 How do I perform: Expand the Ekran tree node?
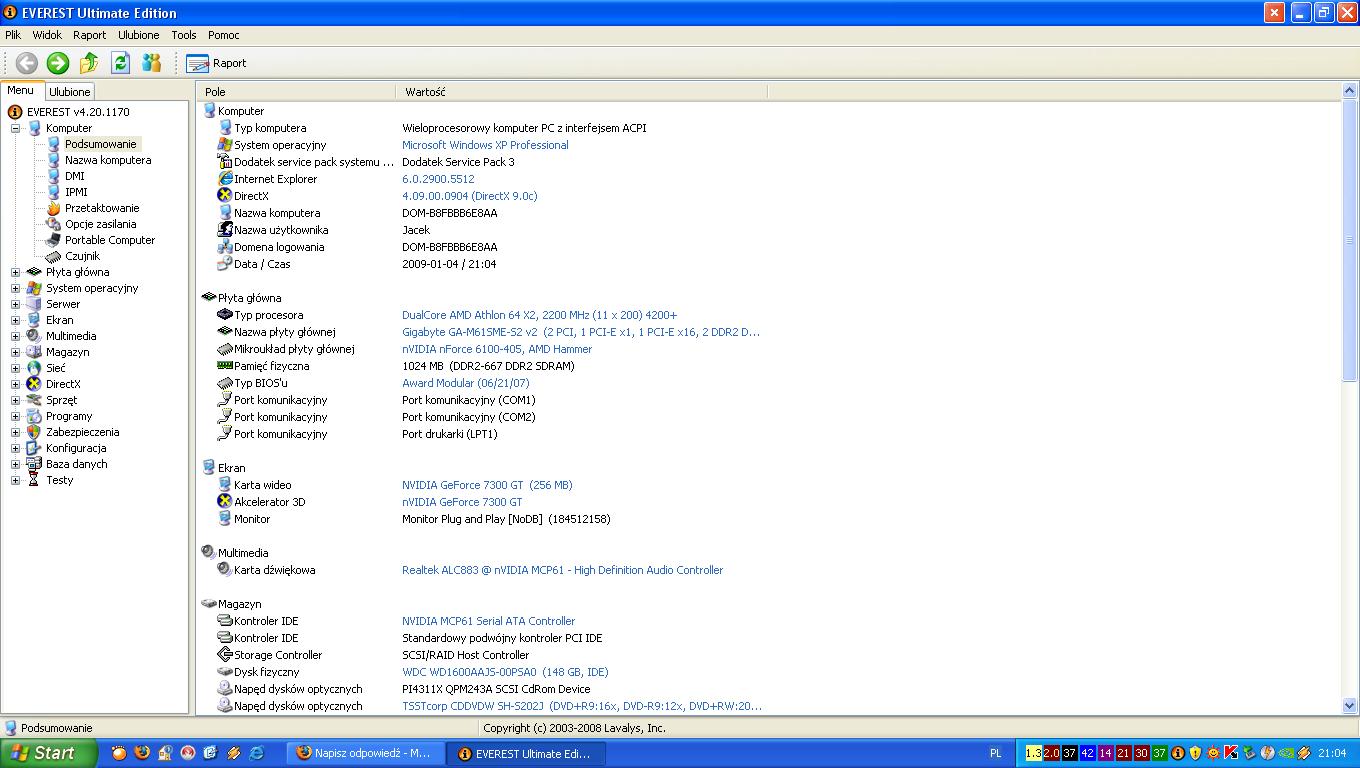click(15, 320)
